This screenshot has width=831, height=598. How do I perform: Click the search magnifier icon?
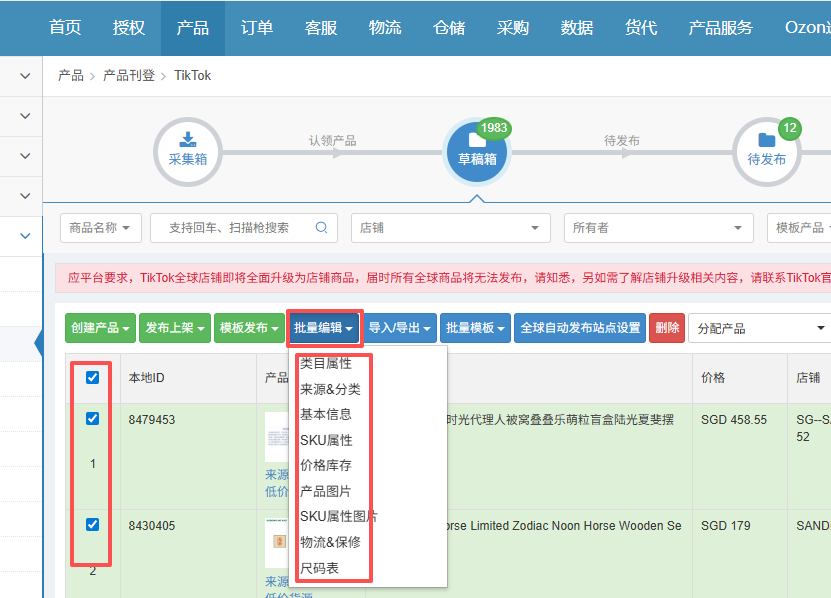(321, 228)
